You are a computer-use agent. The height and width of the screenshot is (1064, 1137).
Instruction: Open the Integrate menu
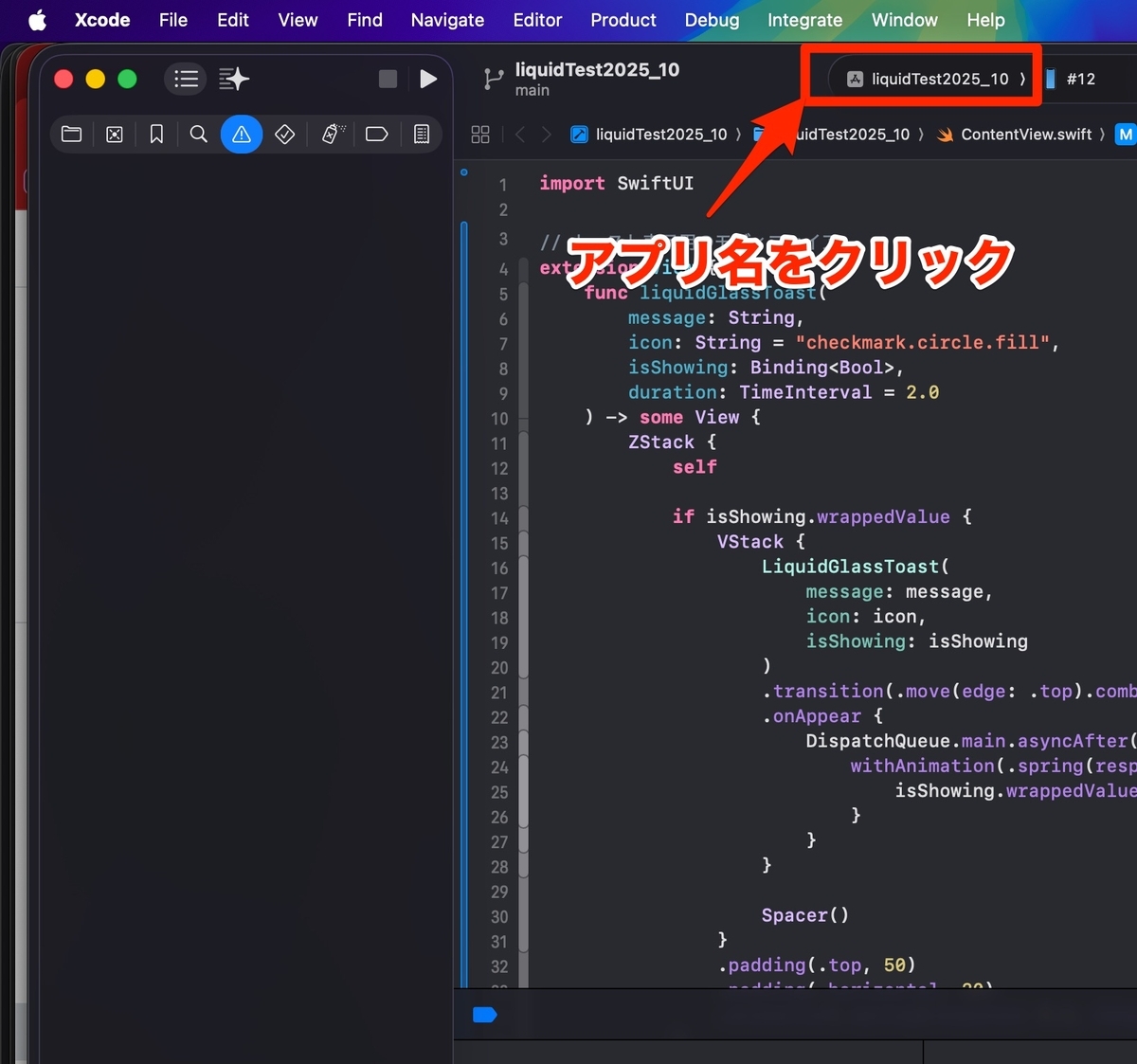pyautogui.click(x=804, y=20)
